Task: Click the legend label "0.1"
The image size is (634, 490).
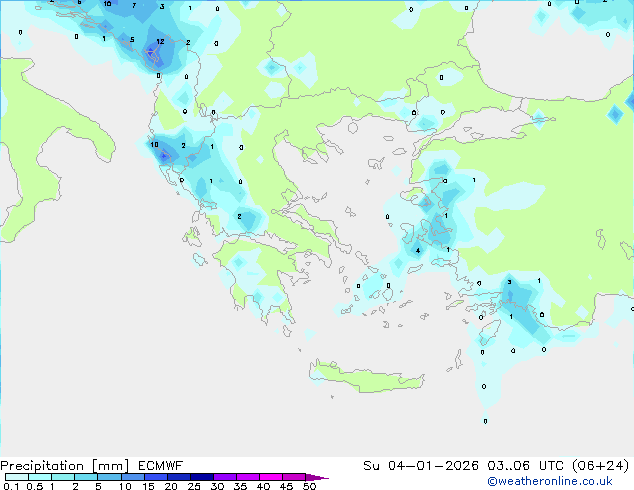Action: [11, 486]
